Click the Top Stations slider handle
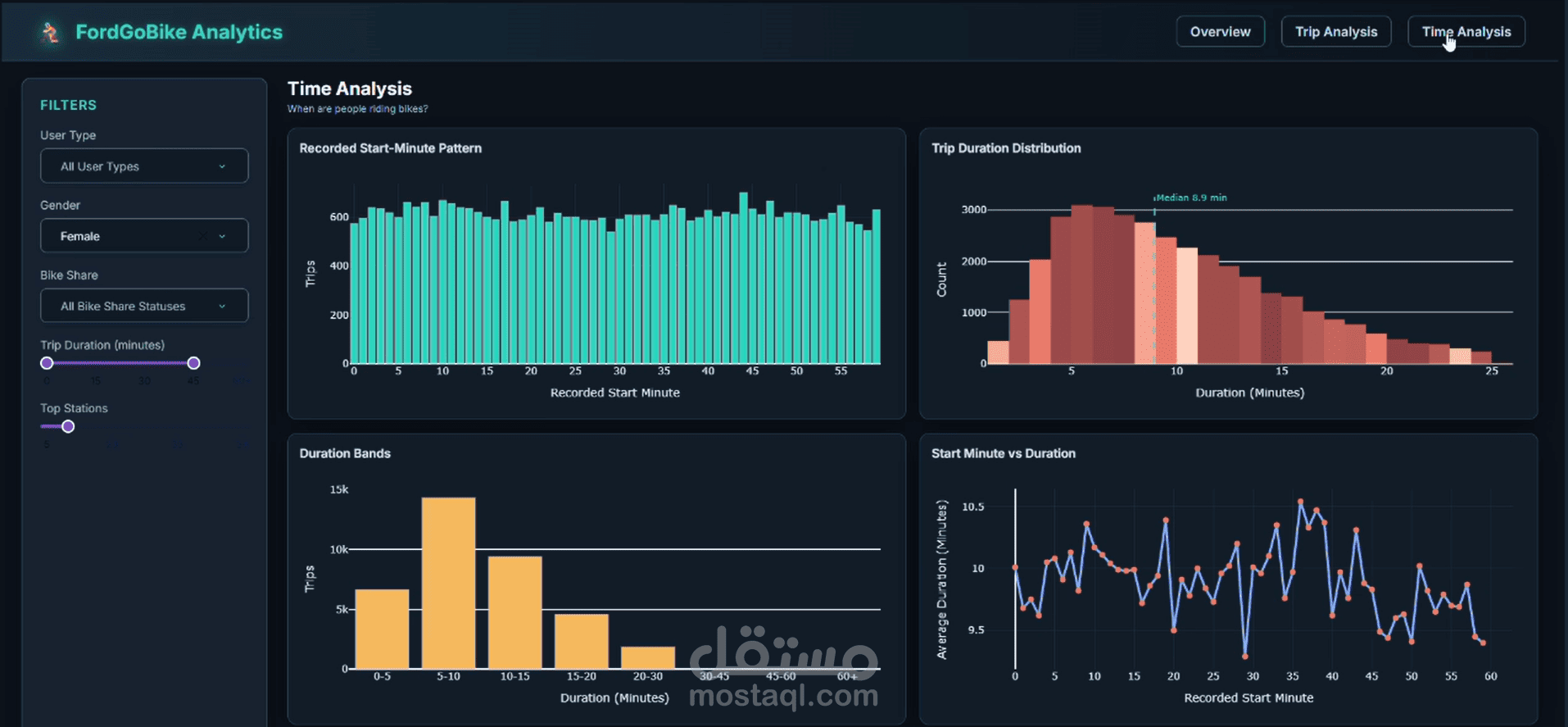Image resolution: width=1568 pixels, height=727 pixels. click(x=68, y=426)
